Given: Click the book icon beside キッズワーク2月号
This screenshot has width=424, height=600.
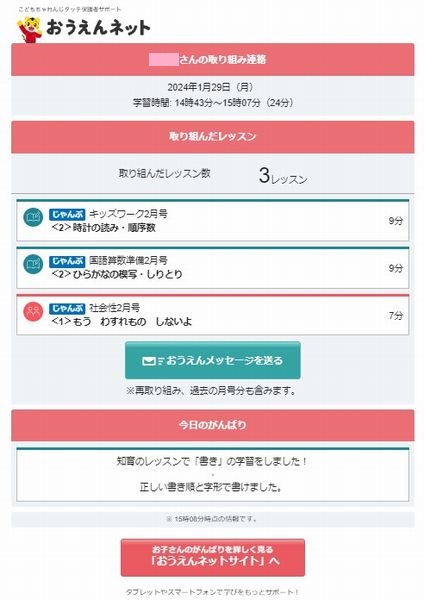Looking at the screenshot, I should pos(33,217).
